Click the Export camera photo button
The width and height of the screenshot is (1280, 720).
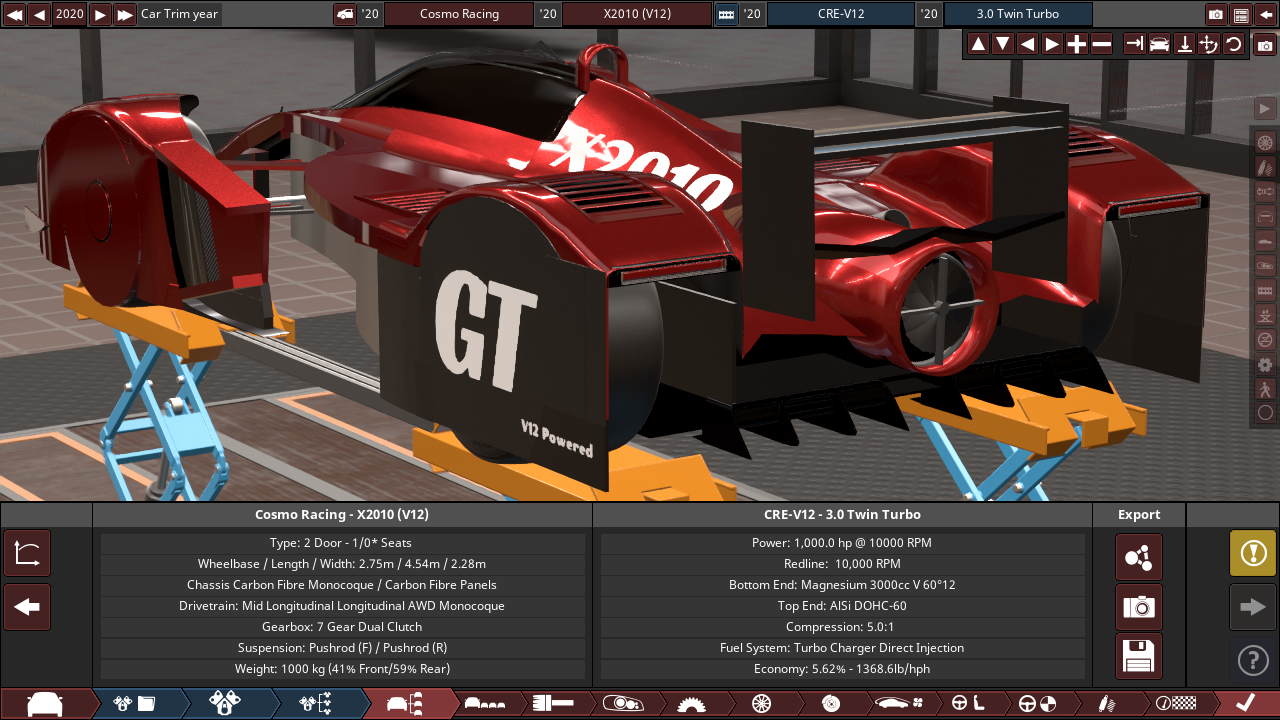tap(1139, 607)
